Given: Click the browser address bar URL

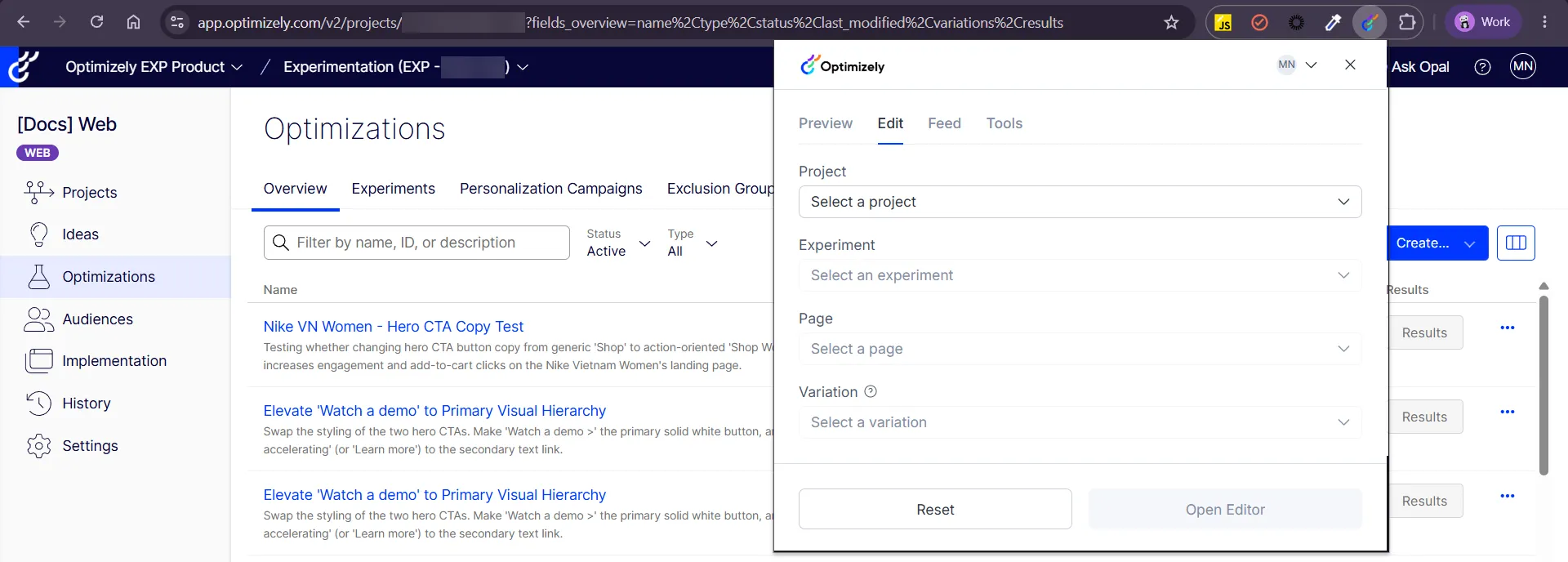Looking at the screenshot, I should coord(630,22).
